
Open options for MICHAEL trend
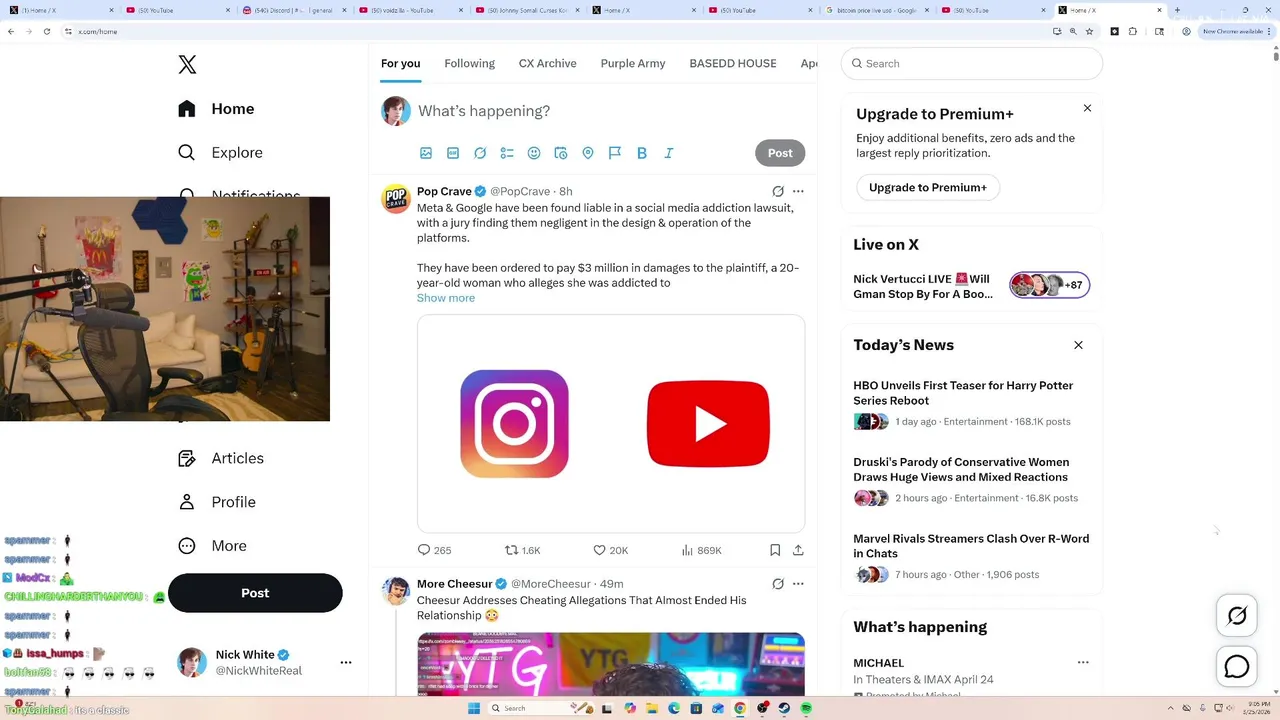coord(1083,662)
